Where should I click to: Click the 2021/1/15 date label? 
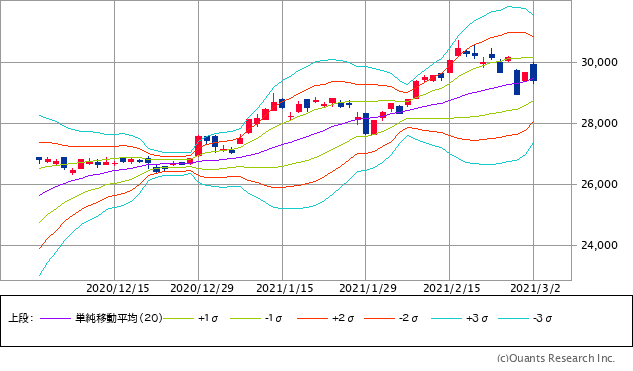tap(285, 288)
